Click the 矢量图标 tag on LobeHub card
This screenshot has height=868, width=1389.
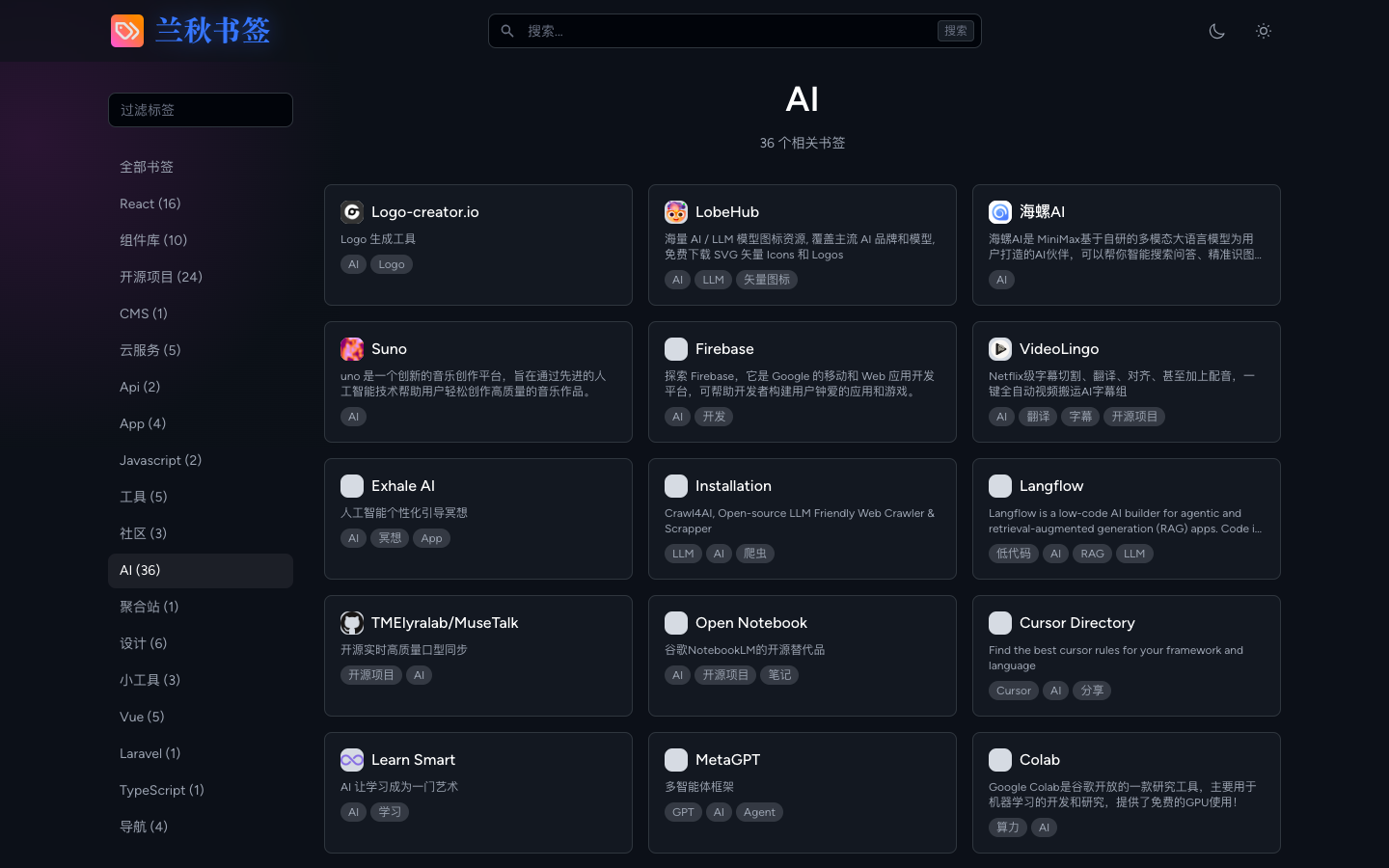767,280
